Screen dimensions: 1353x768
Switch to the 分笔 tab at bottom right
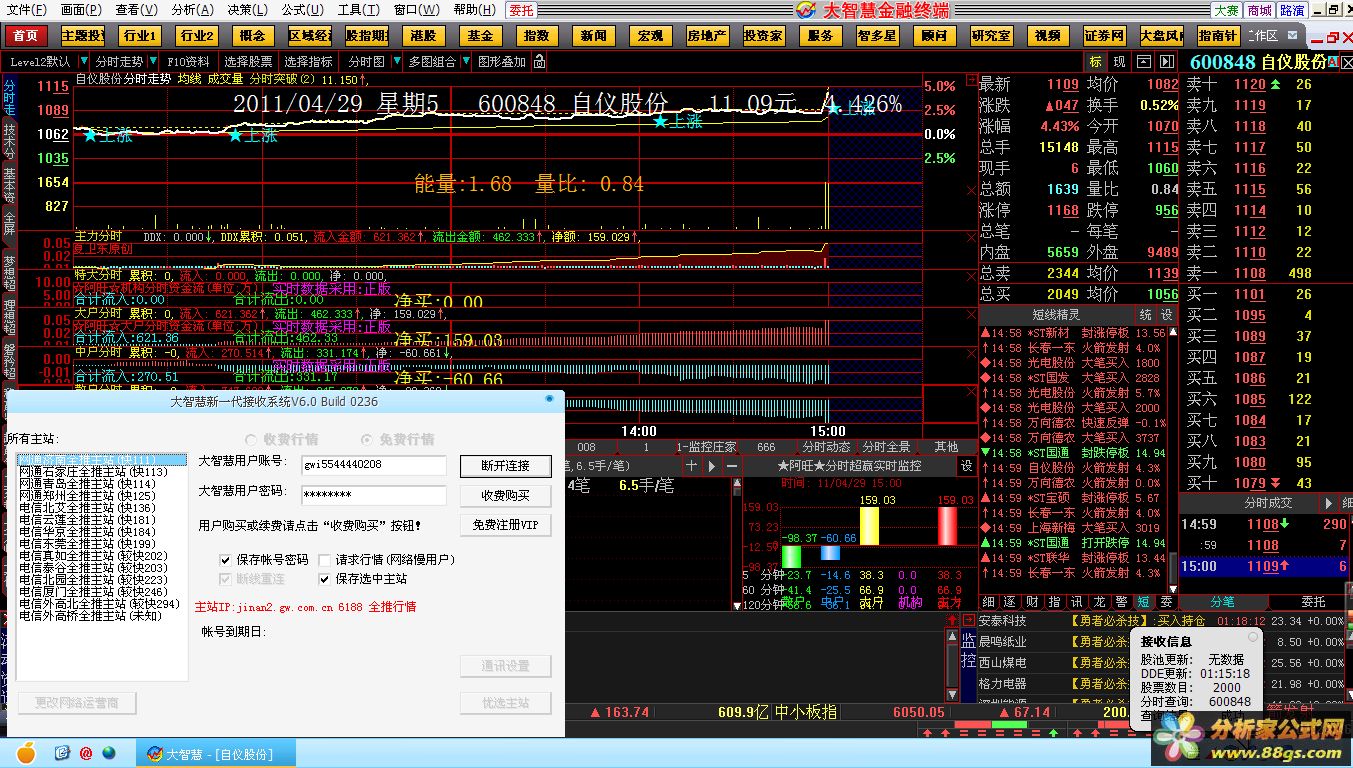click(1222, 602)
